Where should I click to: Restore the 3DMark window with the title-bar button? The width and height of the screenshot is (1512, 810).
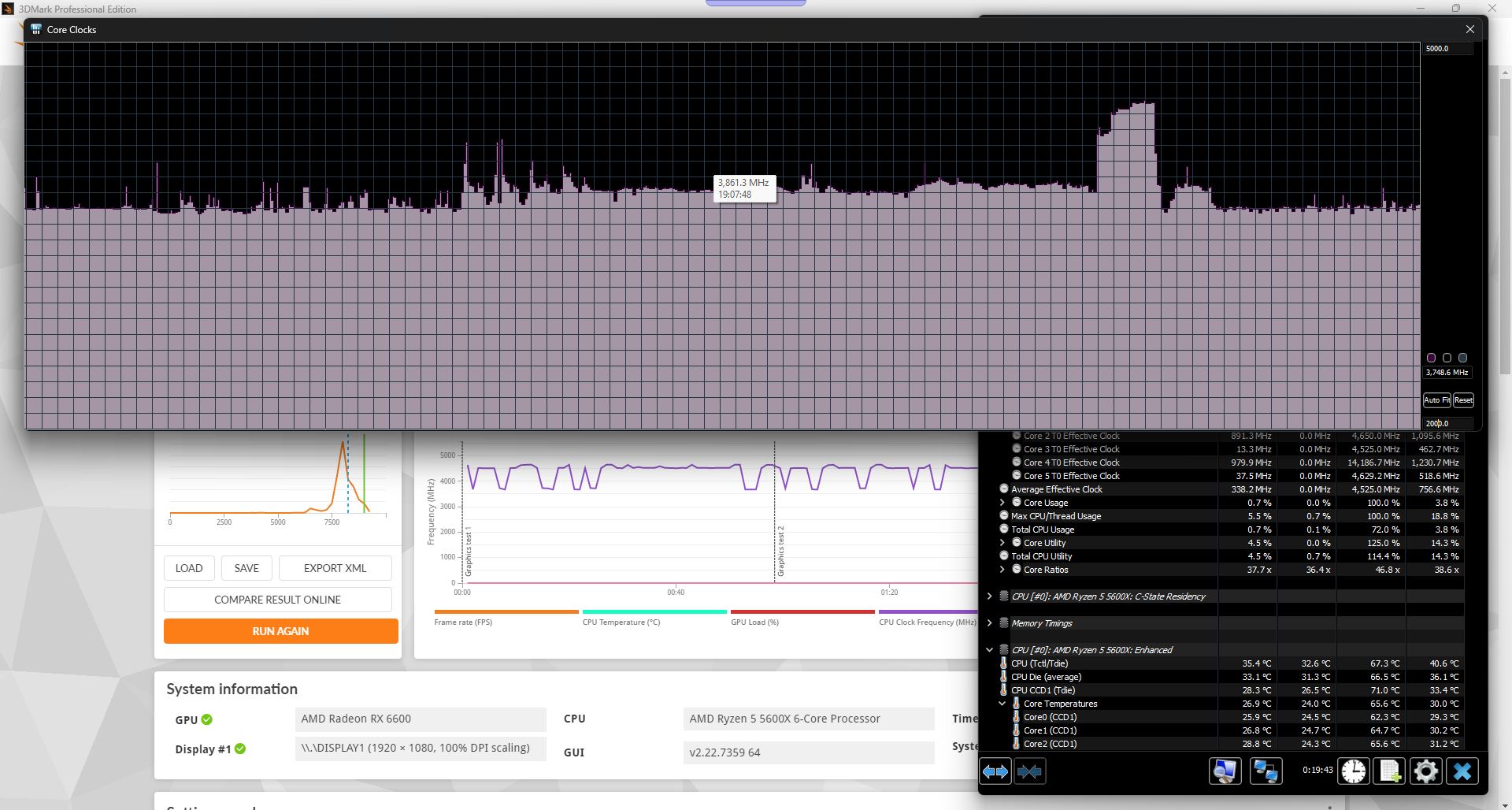(x=1456, y=9)
